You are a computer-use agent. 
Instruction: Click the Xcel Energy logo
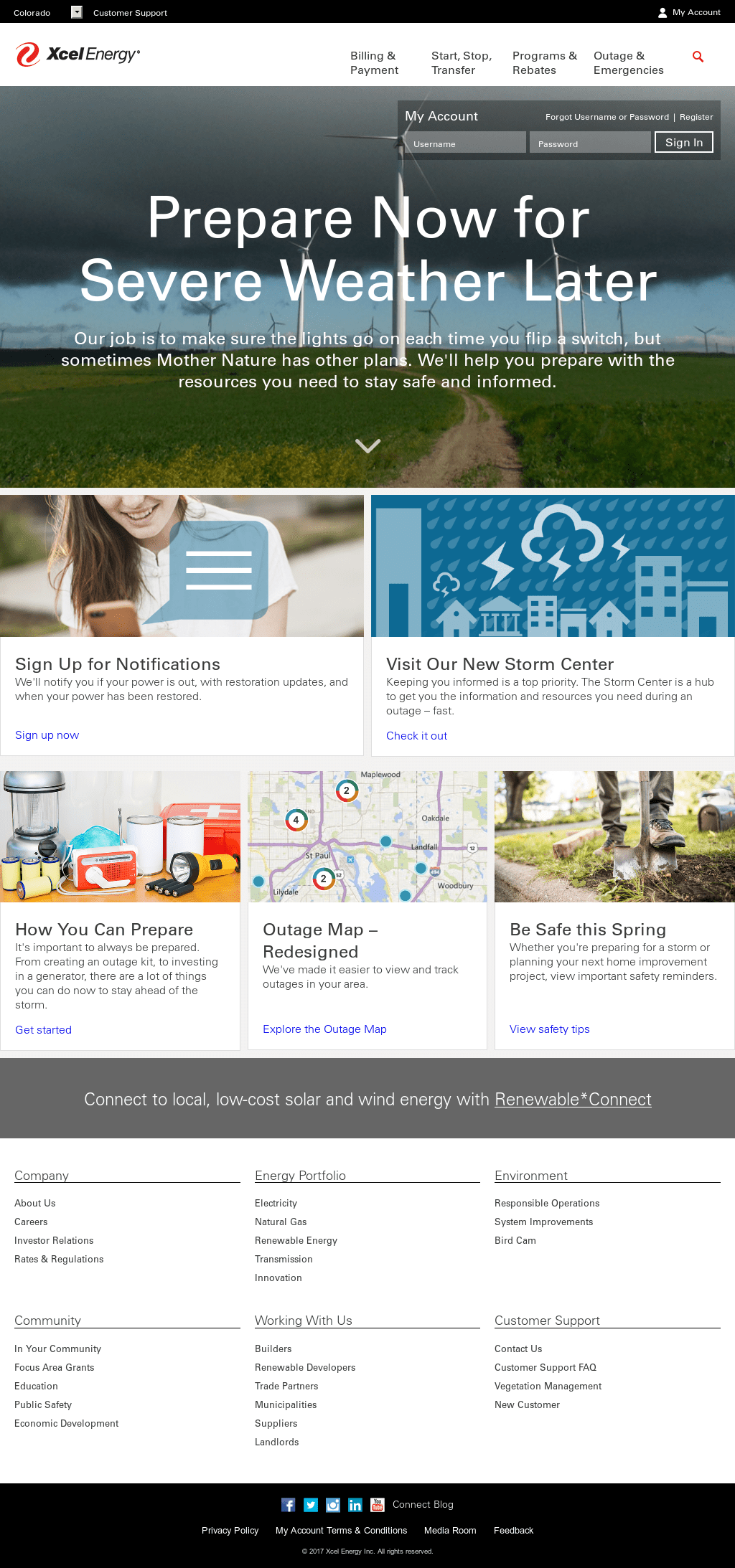[78, 55]
